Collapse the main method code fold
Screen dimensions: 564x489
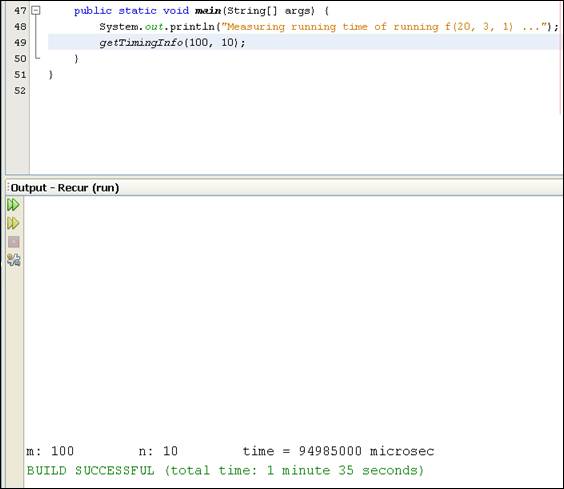pos(36,11)
